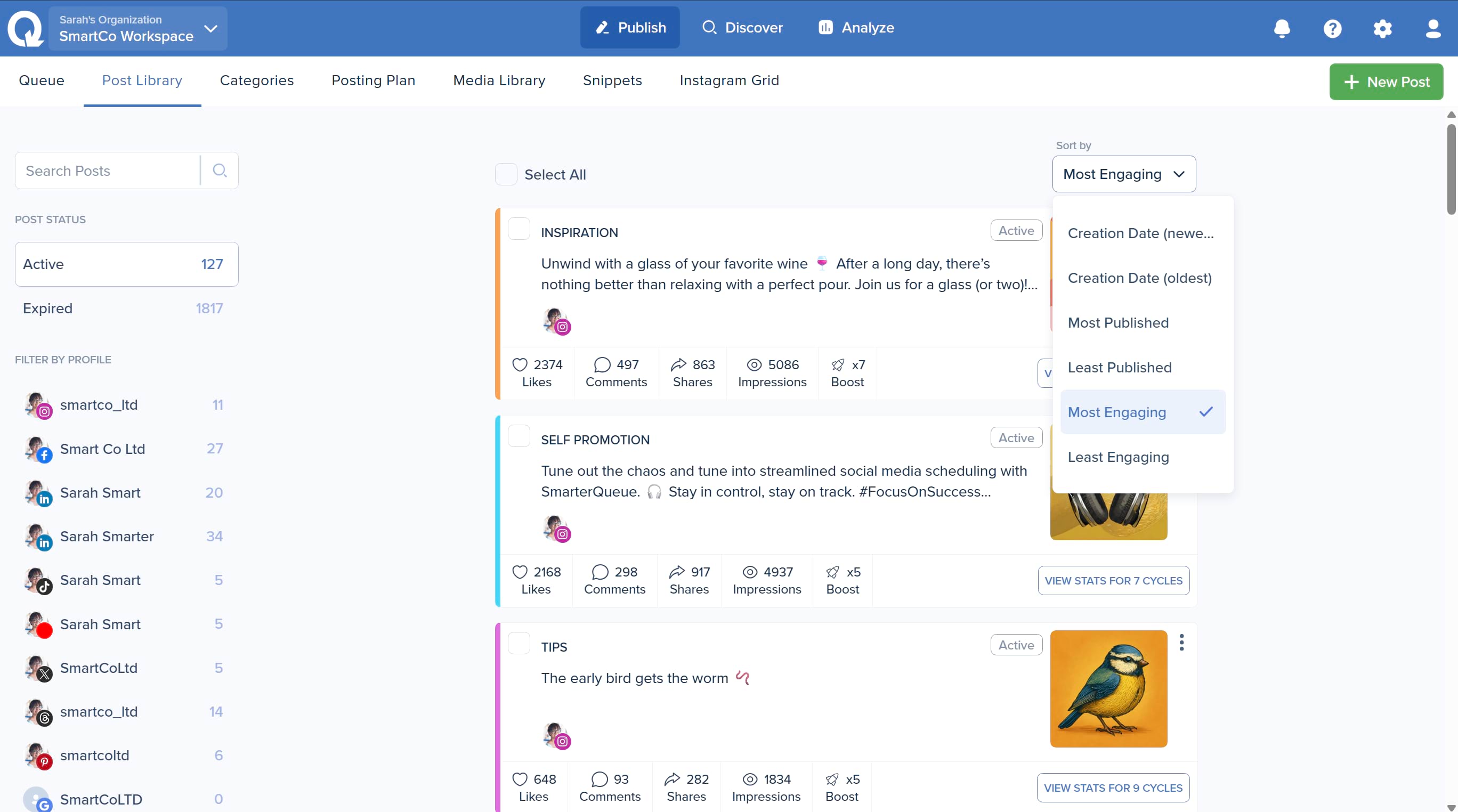1458x812 pixels.
Task: Tick the Self Promotion post checkbox
Action: [x=519, y=436]
